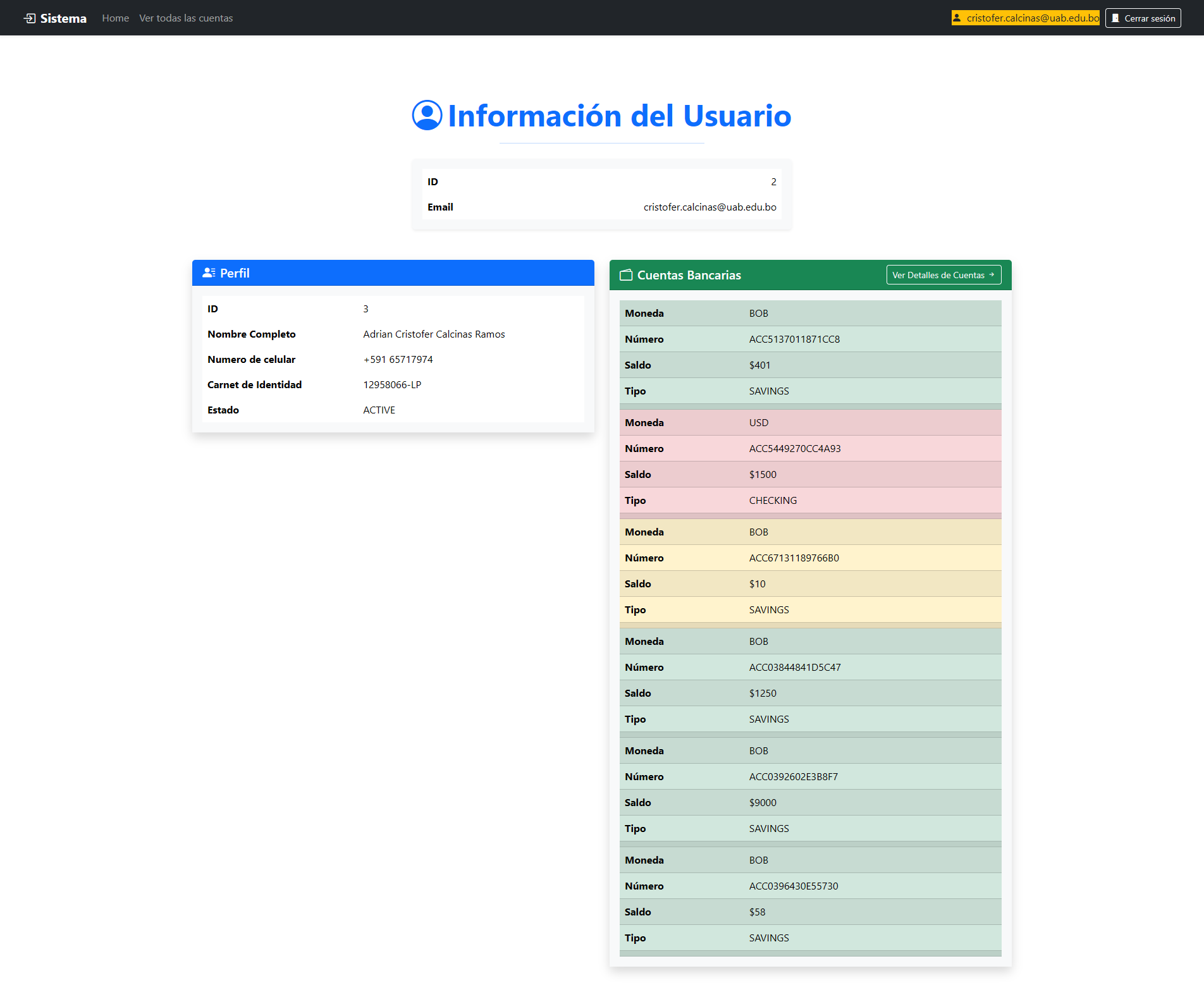Select the $1250 balance
Image resolution: width=1204 pixels, height=997 pixels.
(763, 693)
